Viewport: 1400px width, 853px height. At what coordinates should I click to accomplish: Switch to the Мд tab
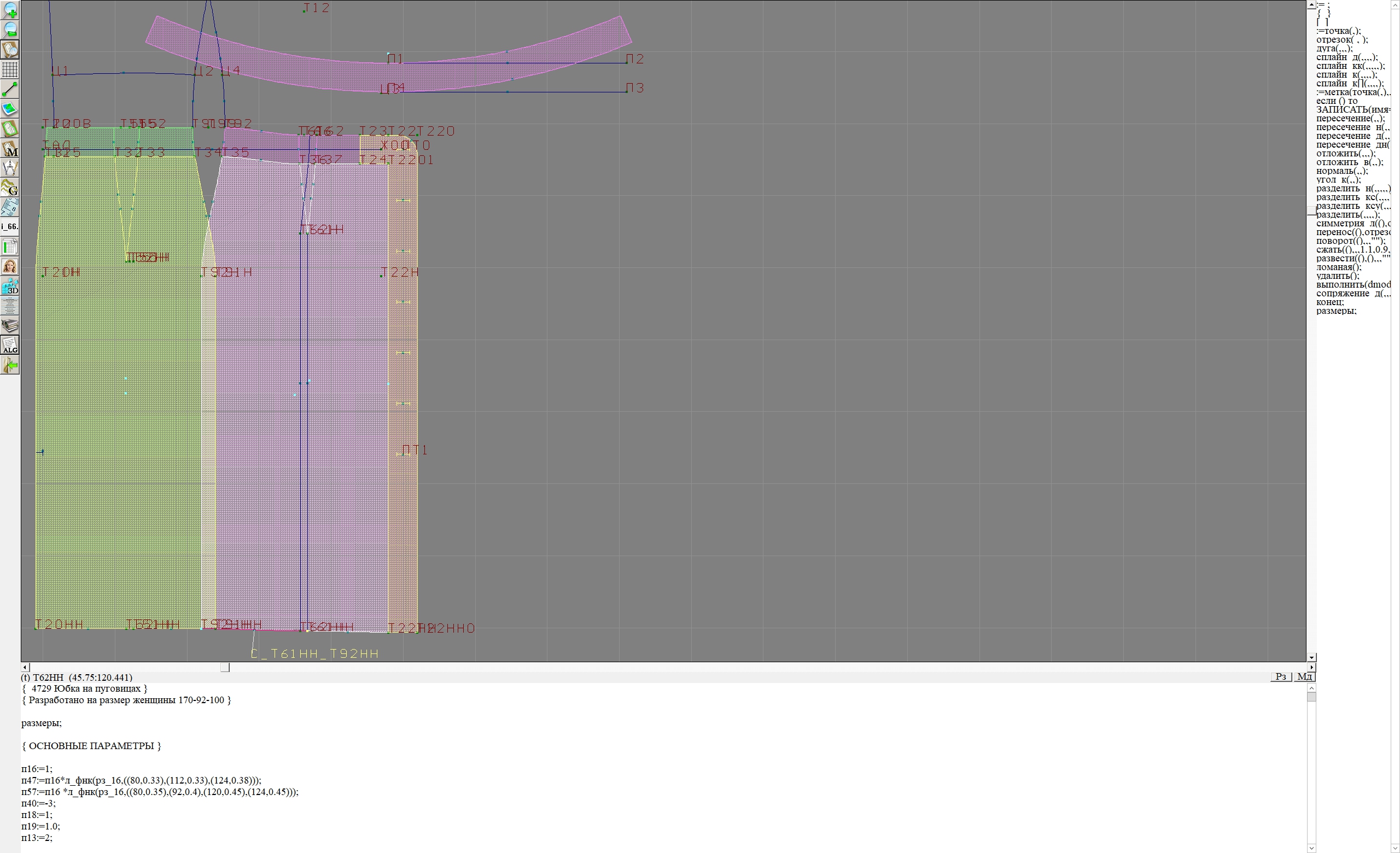pos(1304,676)
